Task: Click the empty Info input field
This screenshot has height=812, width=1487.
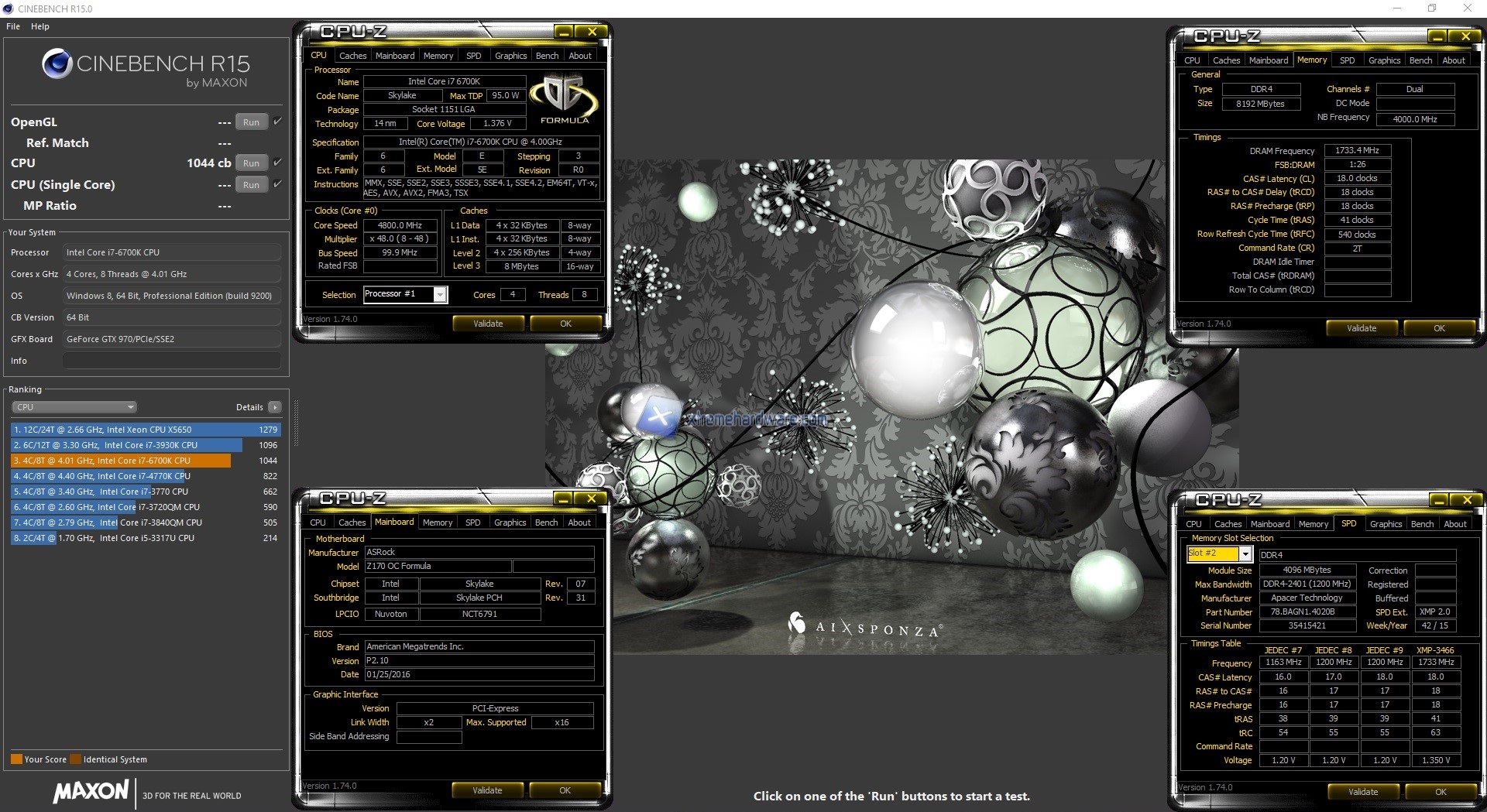Action: coord(171,361)
